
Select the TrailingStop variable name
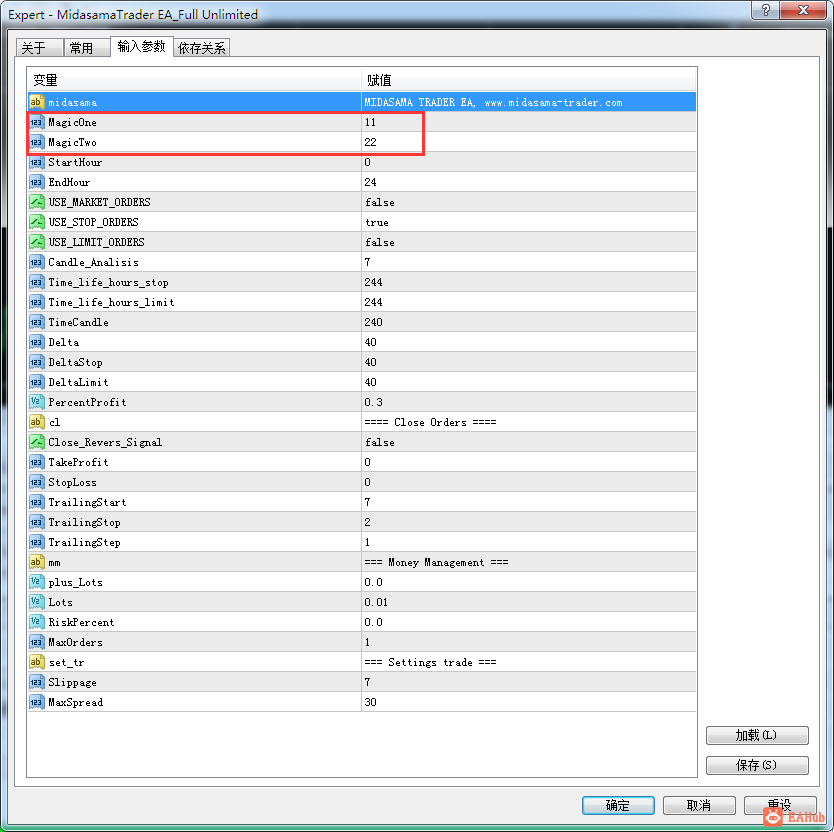pos(85,522)
